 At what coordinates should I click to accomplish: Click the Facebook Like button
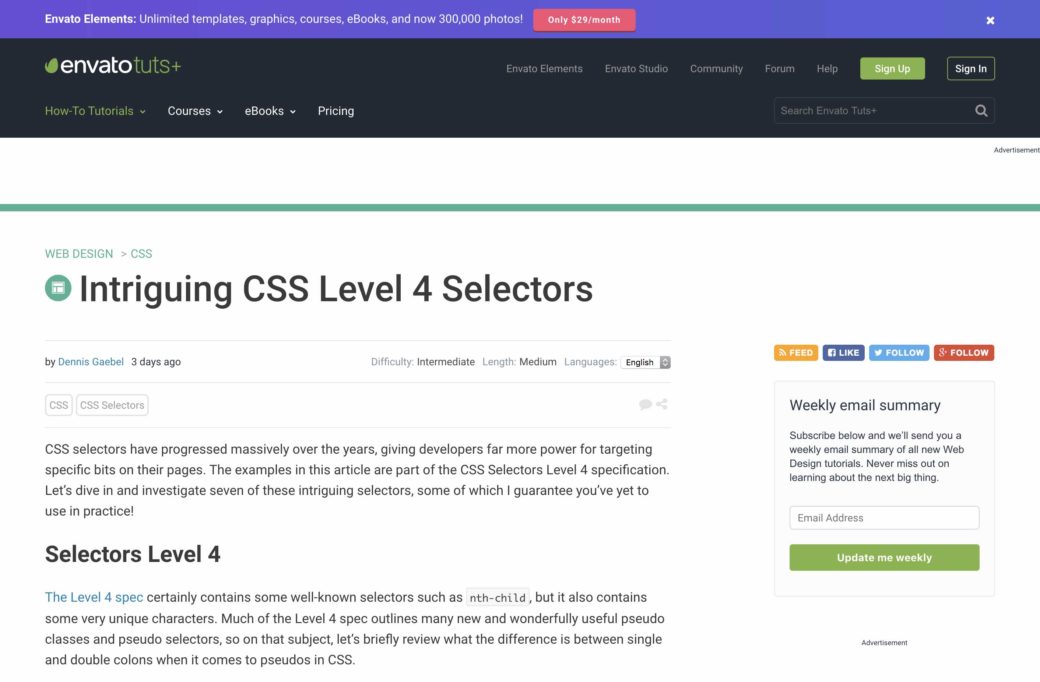(843, 353)
